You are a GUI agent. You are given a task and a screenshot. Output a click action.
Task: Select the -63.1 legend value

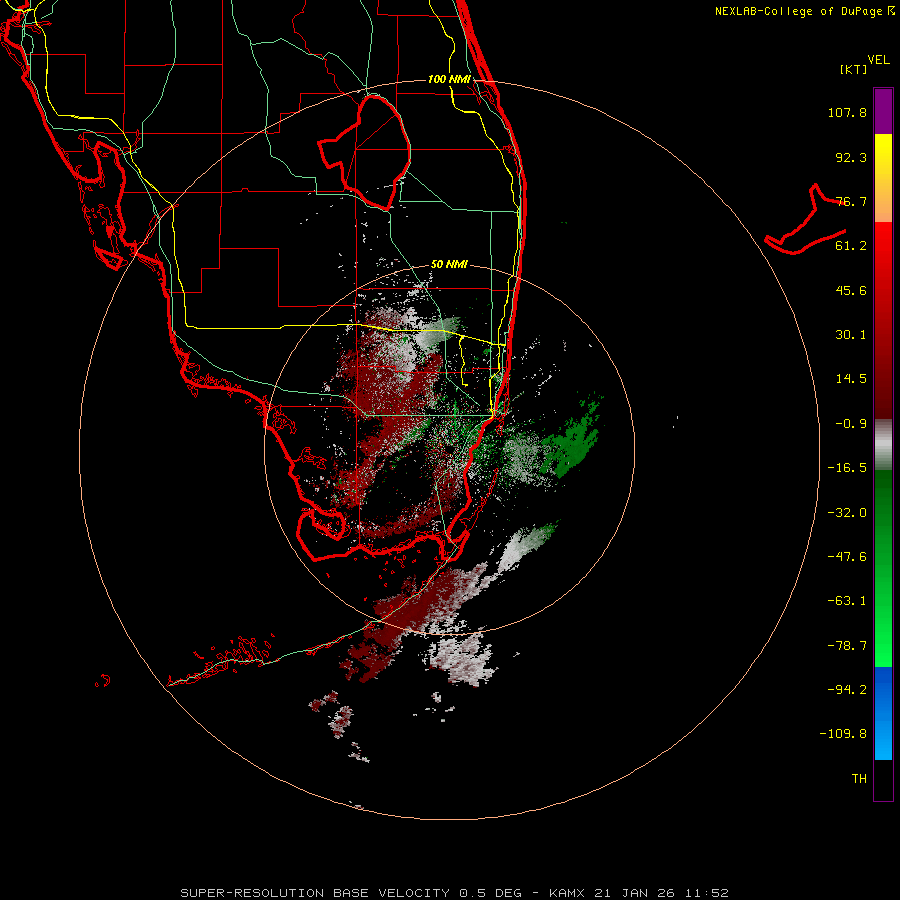pos(847,601)
